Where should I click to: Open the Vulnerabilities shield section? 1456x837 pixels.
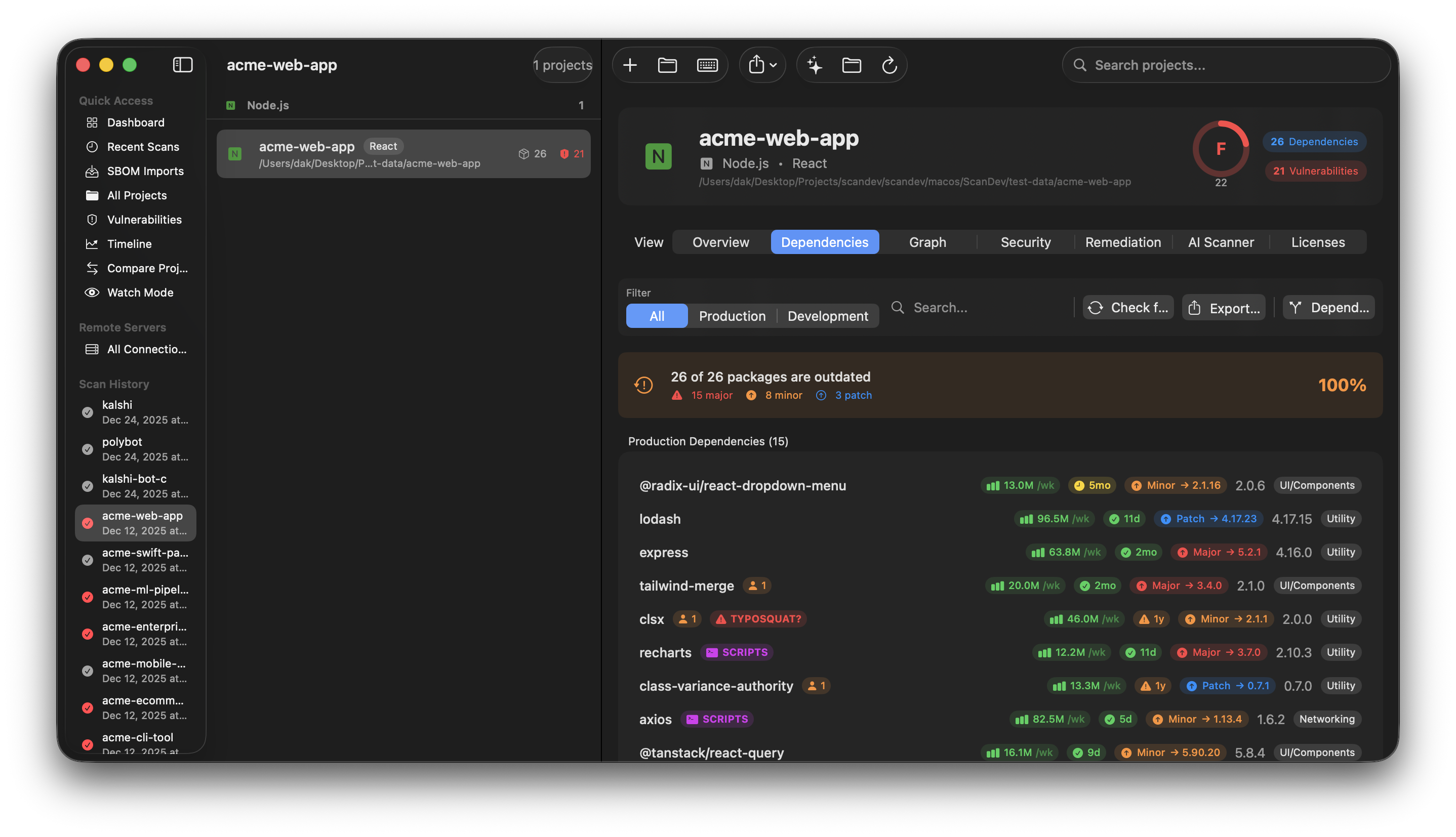[144, 219]
